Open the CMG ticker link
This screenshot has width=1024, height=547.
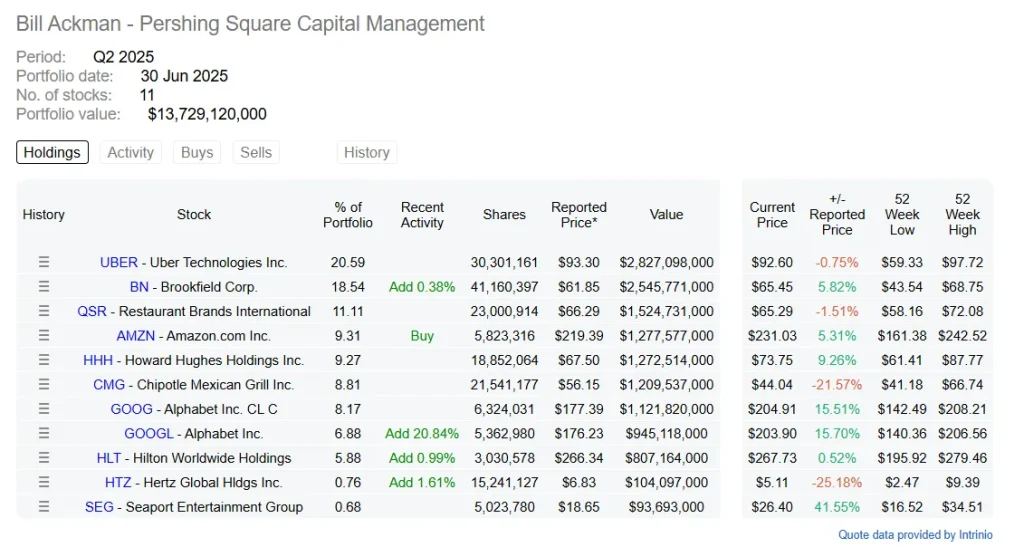point(108,384)
